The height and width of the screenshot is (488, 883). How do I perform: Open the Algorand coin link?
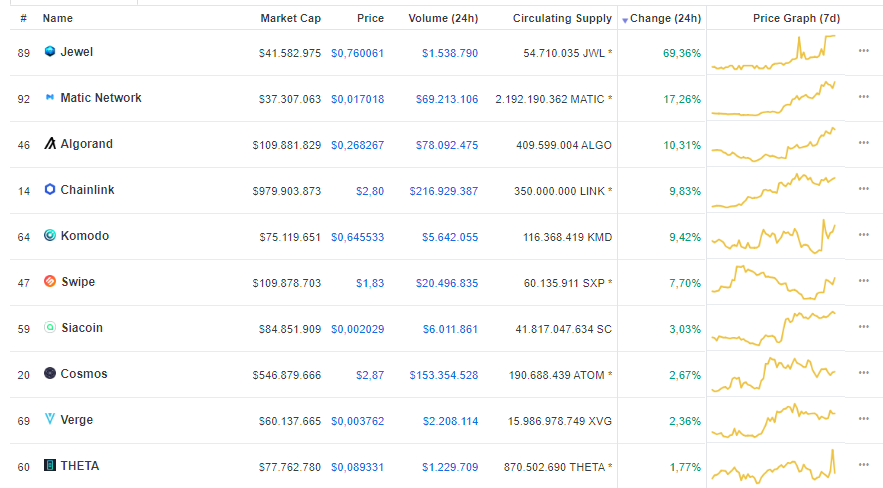86,144
